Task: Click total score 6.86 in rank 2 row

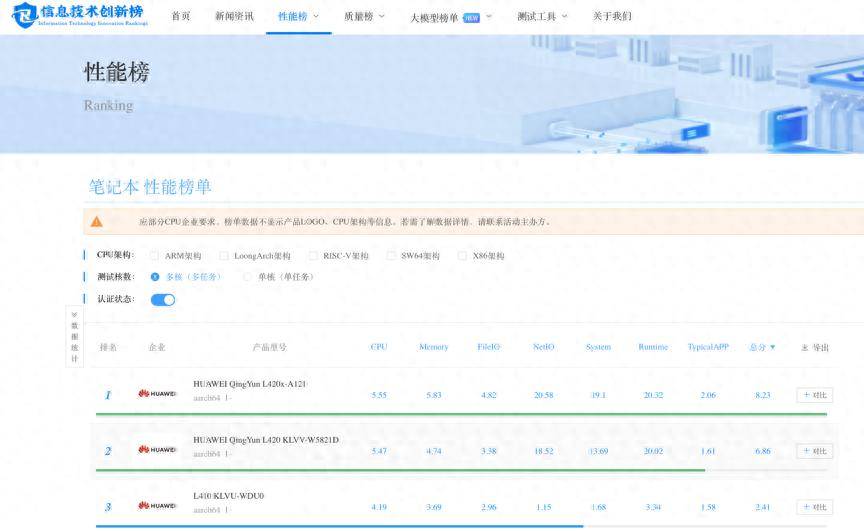Action: [763, 451]
